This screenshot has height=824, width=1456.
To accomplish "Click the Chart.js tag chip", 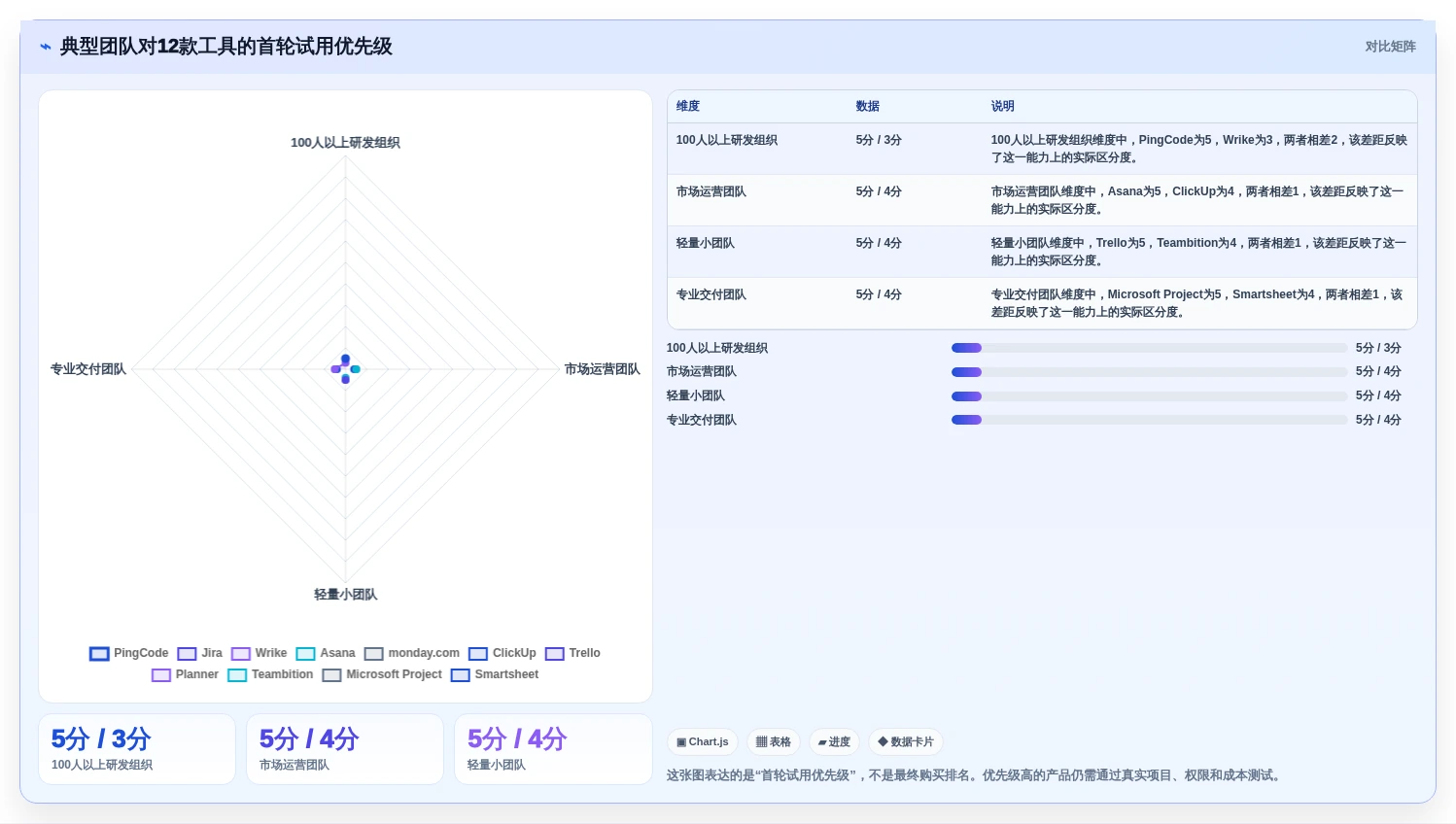I will click(x=703, y=742).
